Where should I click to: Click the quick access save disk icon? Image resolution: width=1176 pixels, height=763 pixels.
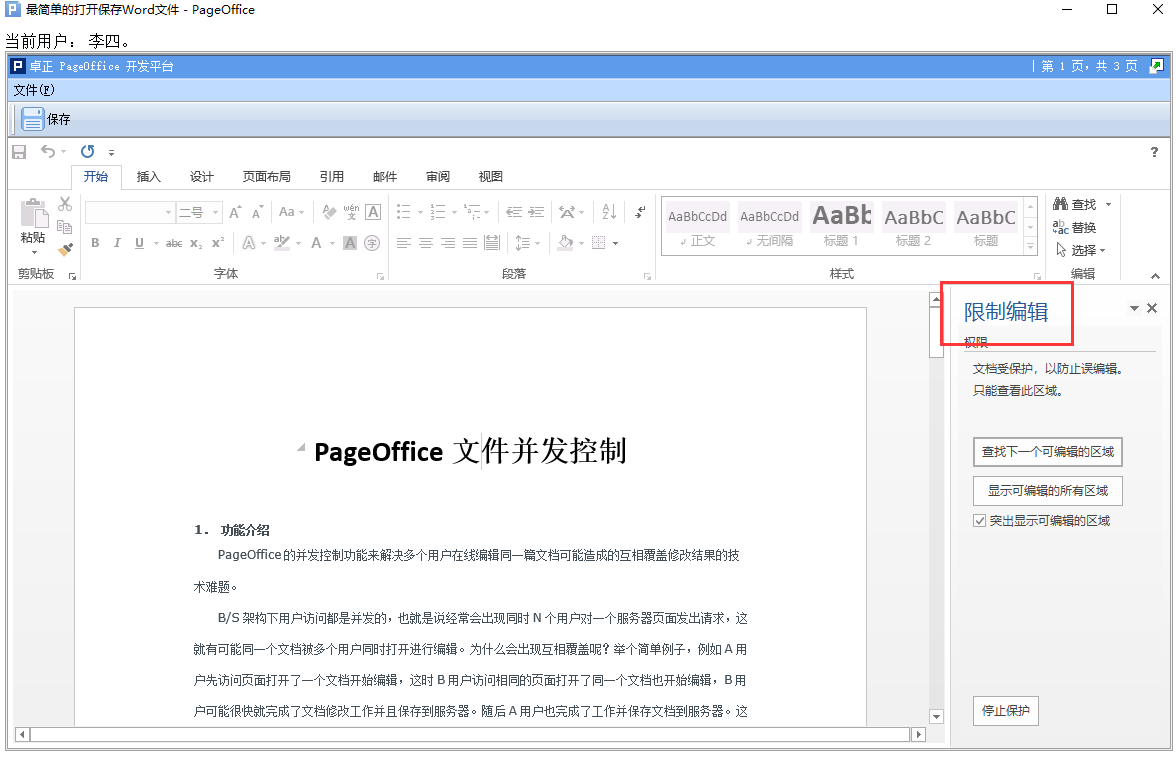20,152
